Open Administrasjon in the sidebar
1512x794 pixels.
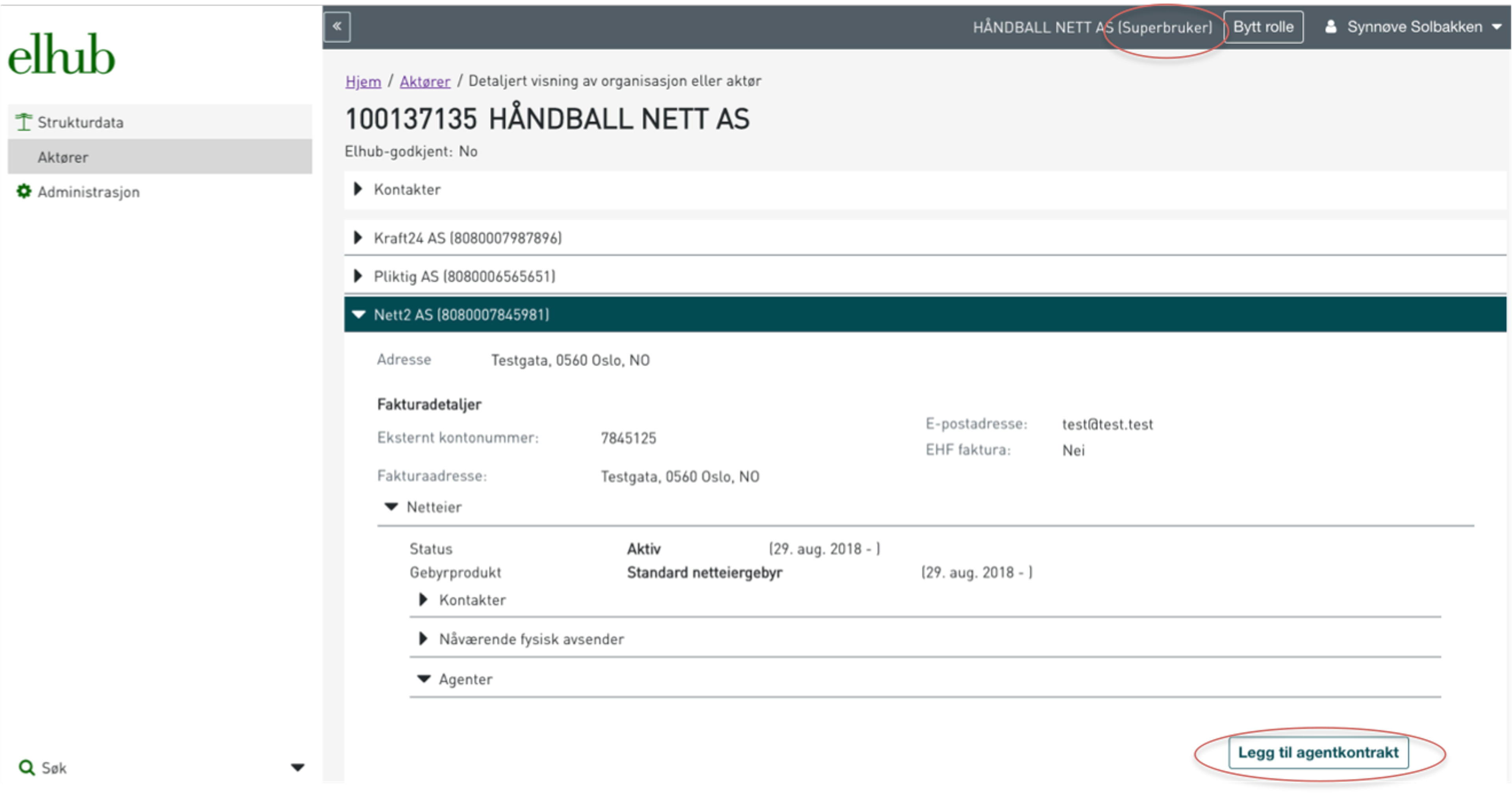[x=89, y=192]
